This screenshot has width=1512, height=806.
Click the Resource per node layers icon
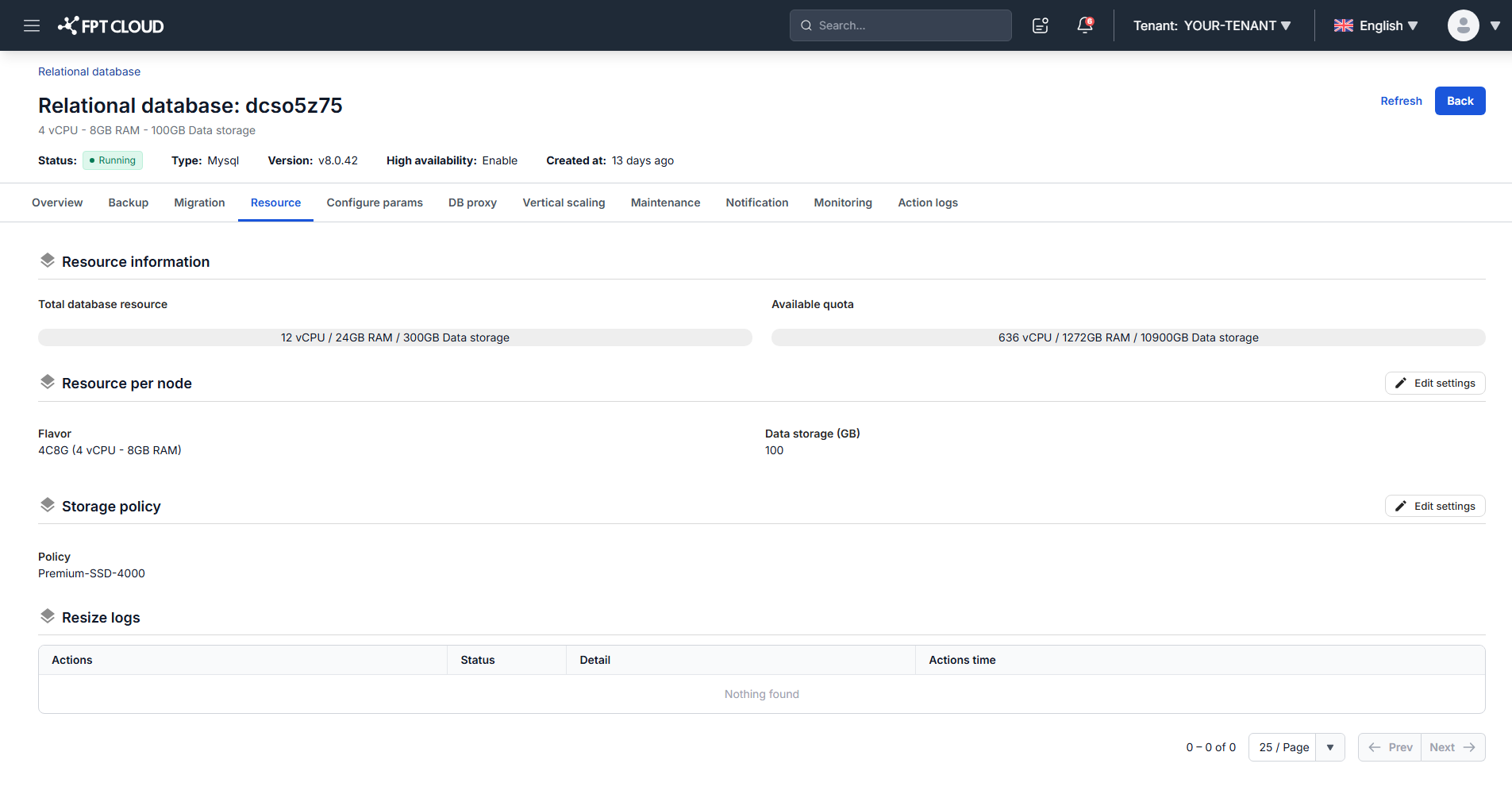48,382
